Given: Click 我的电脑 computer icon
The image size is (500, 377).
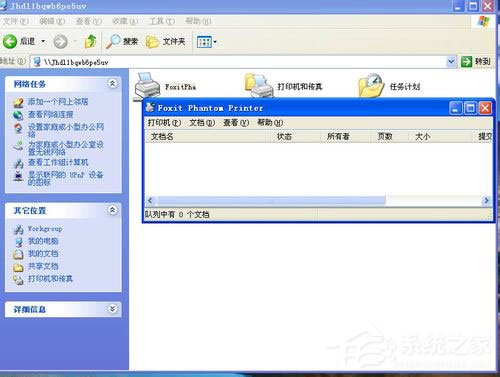Looking at the screenshot, I should [x=18, y=242].
